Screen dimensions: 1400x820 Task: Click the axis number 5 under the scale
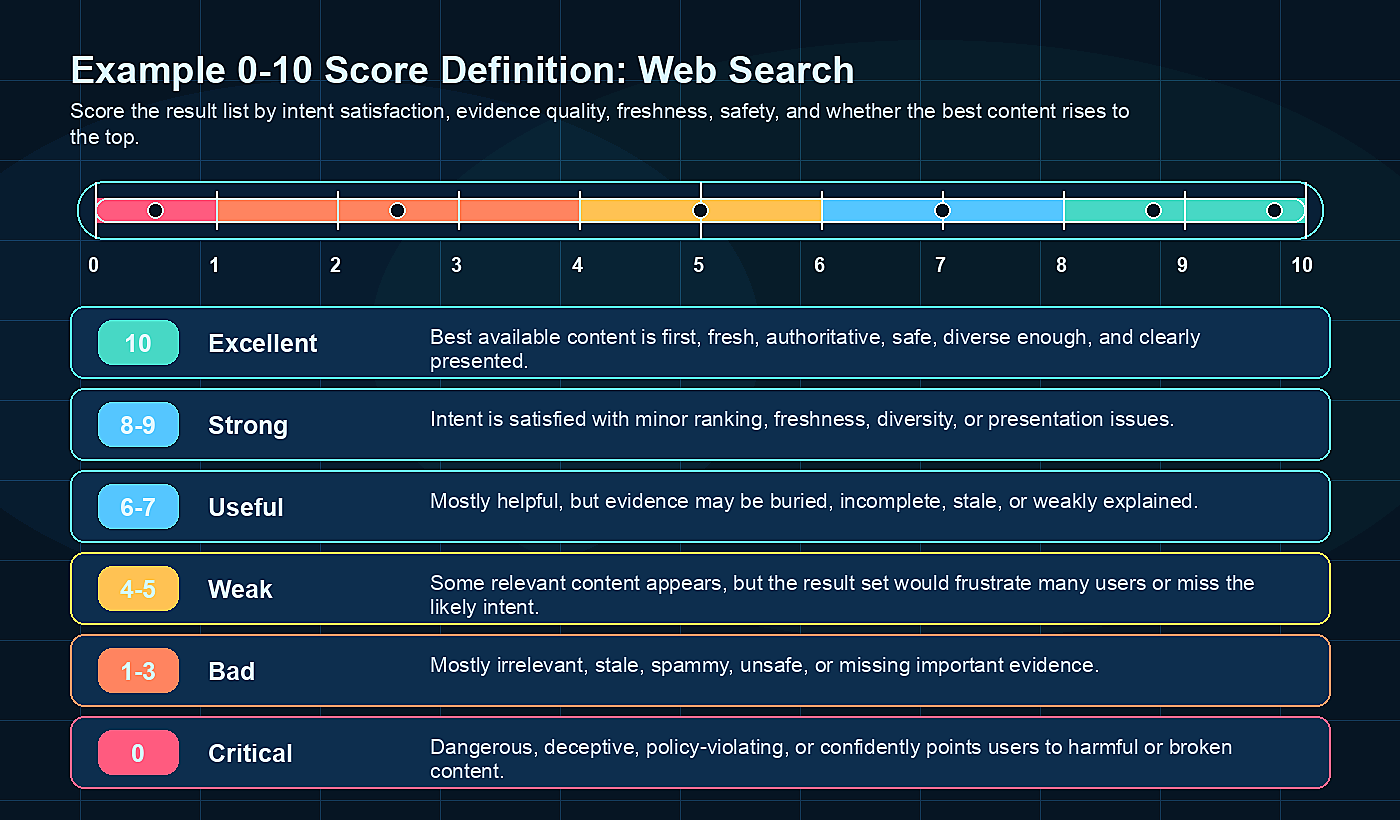pos(699,266)
